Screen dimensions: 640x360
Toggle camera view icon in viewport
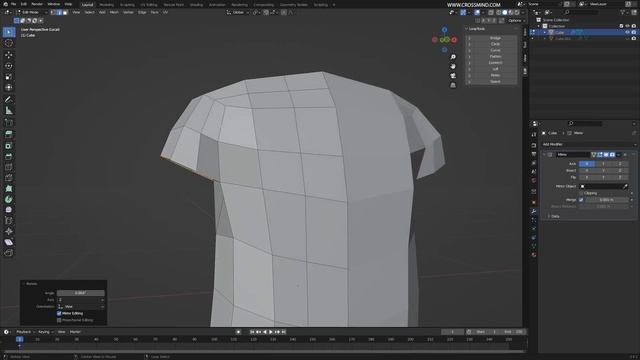tap(453, 76)
